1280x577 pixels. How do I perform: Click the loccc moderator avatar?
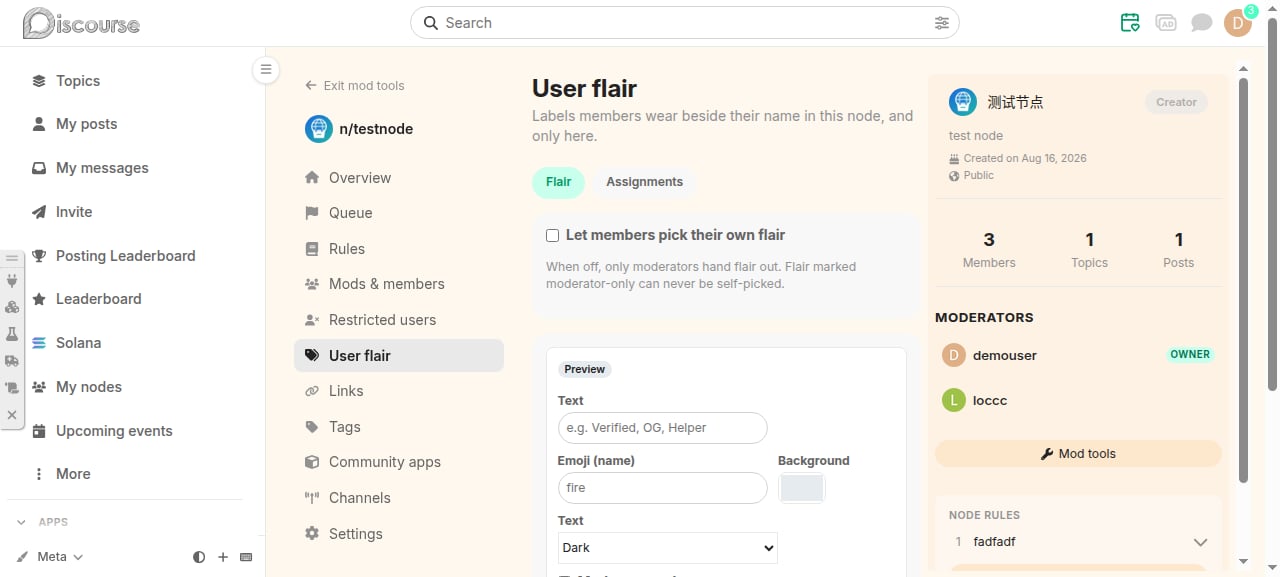pos(954,400)
